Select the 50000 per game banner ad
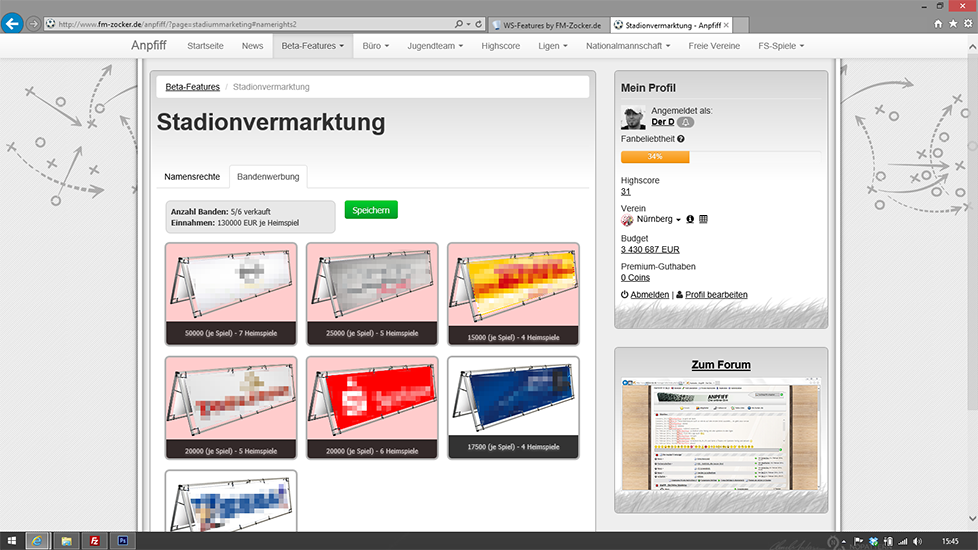978x550 pixels. (231, 293)
